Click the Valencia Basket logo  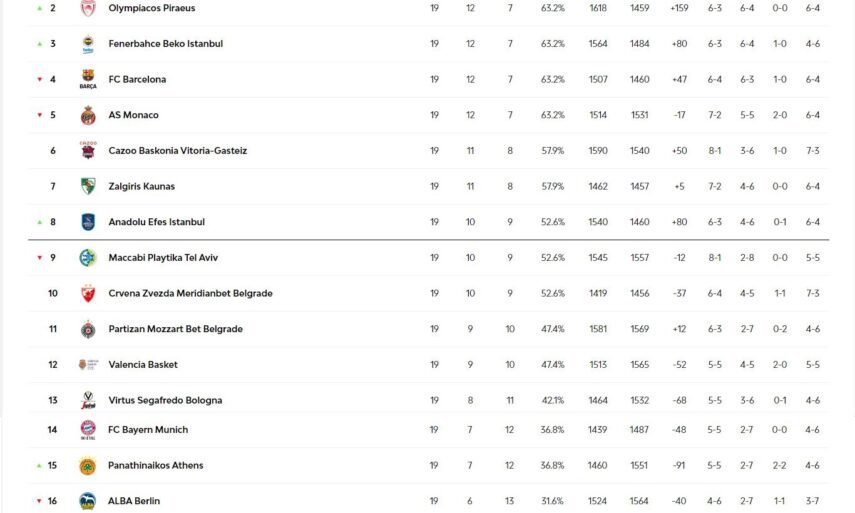[x=88, y=365]
